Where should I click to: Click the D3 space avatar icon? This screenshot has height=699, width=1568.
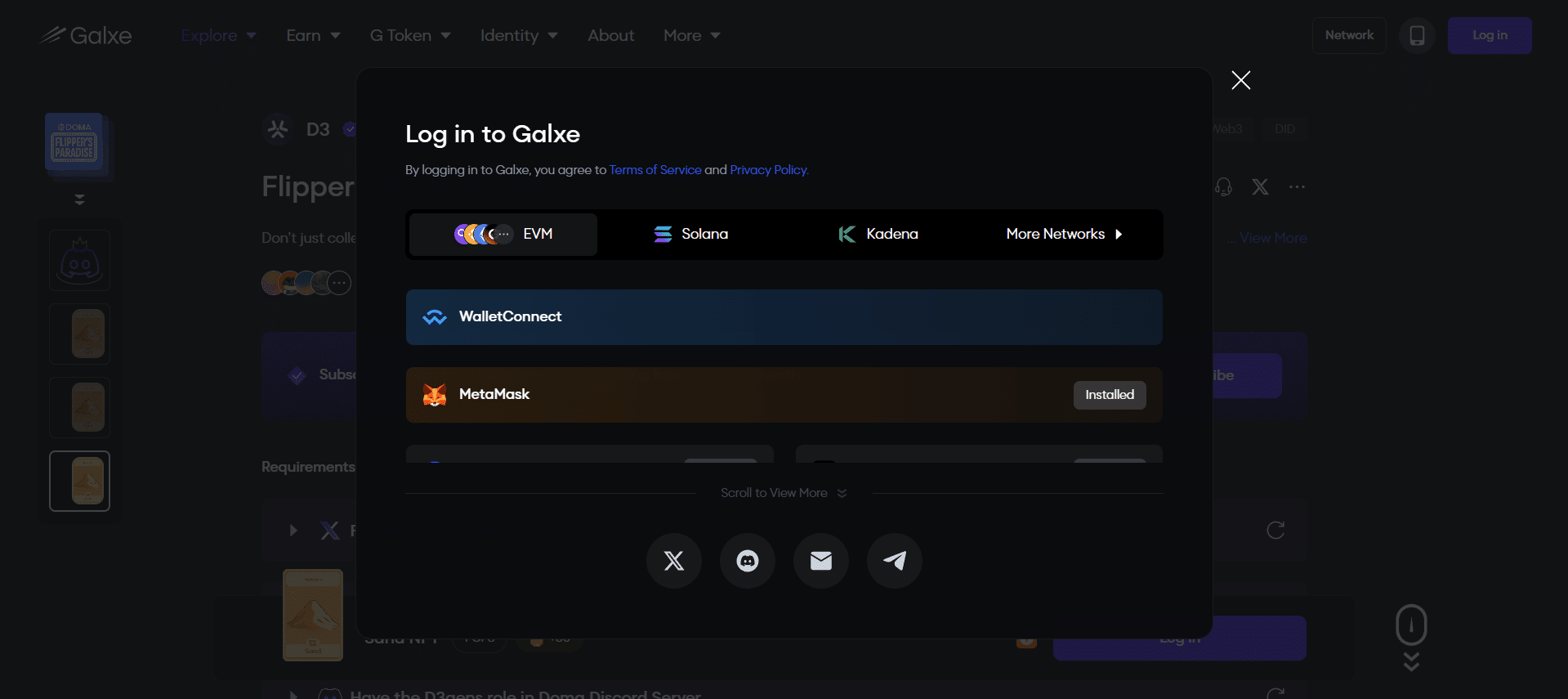click(x=278, y=129)
